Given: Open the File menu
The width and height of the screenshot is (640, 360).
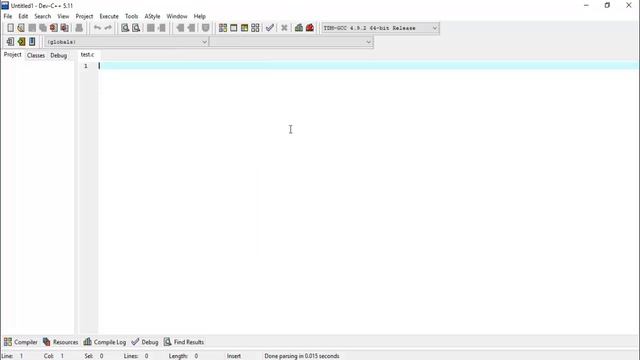Looking at the screenshot, I should 8,16.
